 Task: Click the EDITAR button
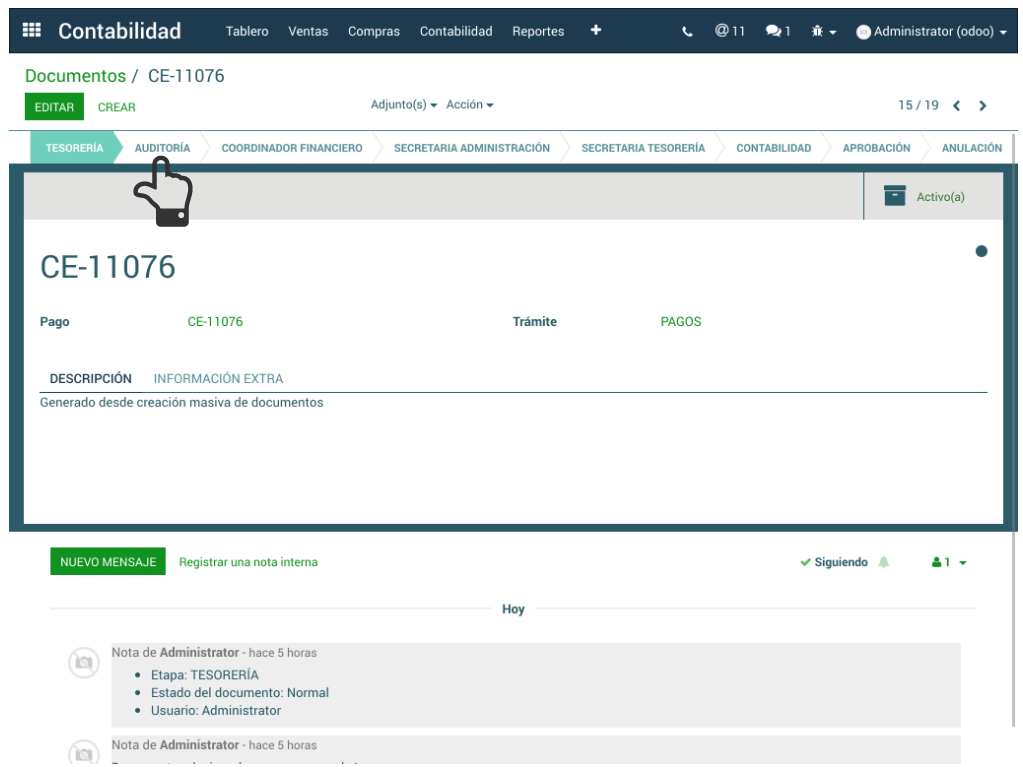point(54,107)
